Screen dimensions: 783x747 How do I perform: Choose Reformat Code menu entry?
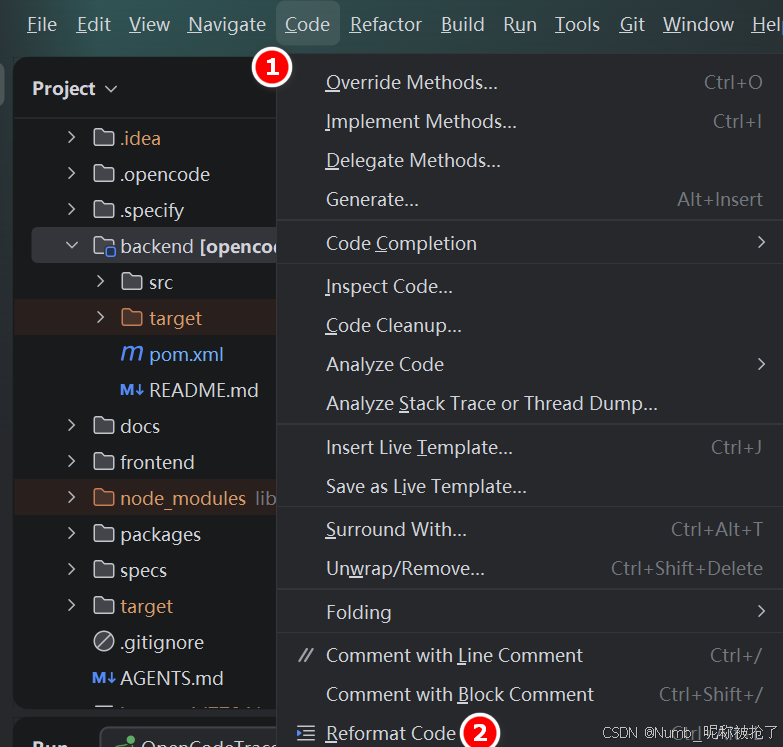pyautogui.click(x=530, y=733)
